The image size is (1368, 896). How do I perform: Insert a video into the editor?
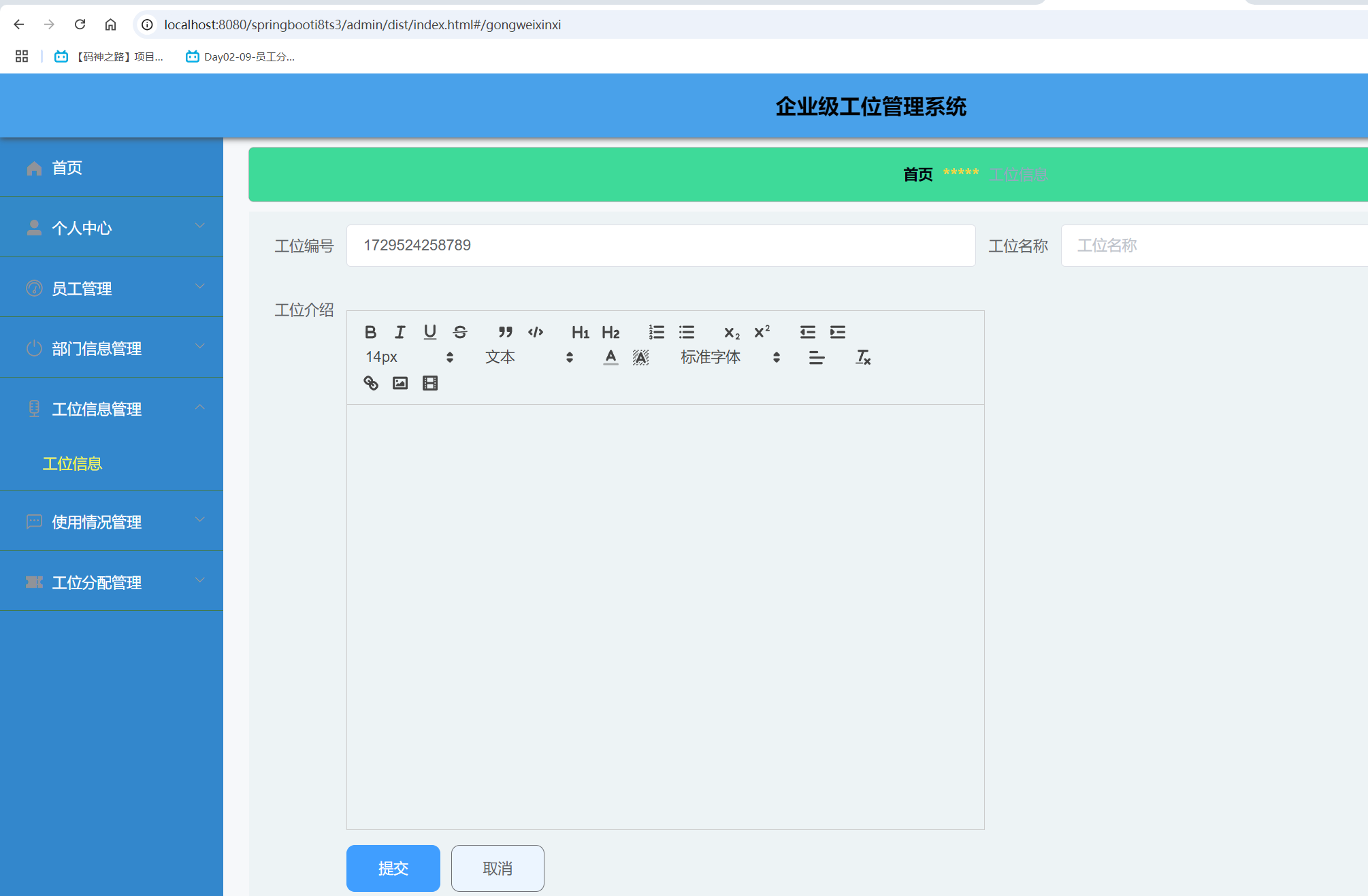429,382
